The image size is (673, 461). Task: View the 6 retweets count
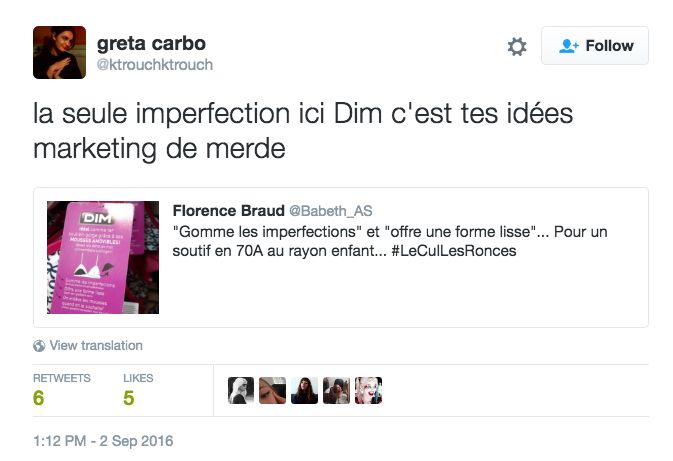(39, 398)
